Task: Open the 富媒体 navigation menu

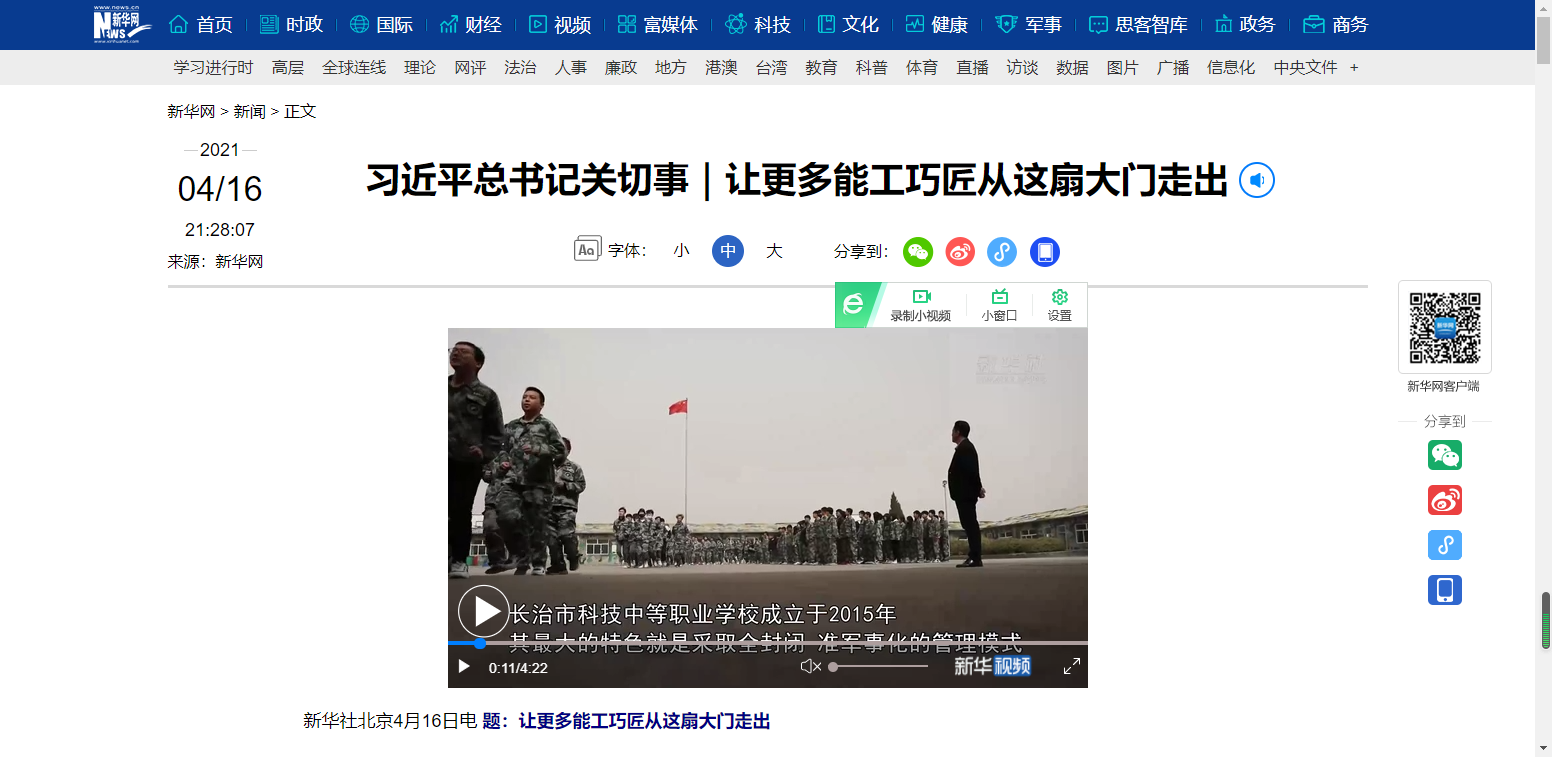Action: pos(657,25)
